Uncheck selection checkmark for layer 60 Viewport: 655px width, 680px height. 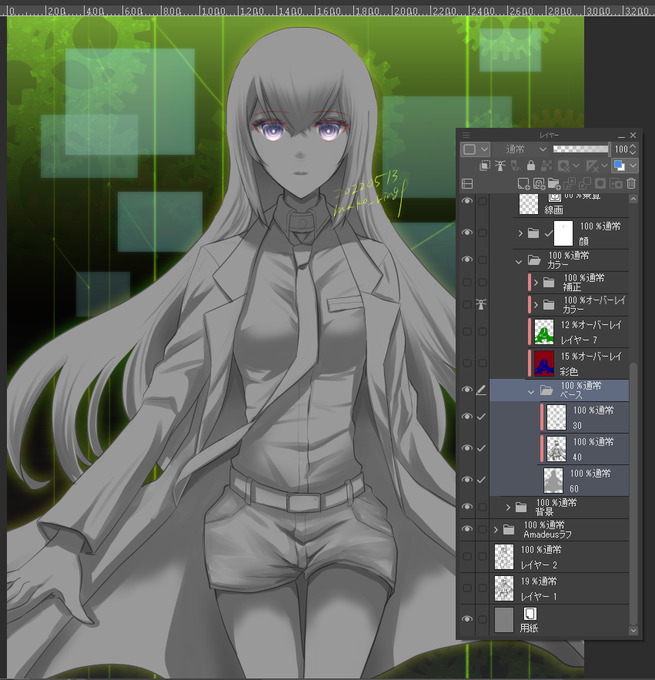tap(481, 480)
